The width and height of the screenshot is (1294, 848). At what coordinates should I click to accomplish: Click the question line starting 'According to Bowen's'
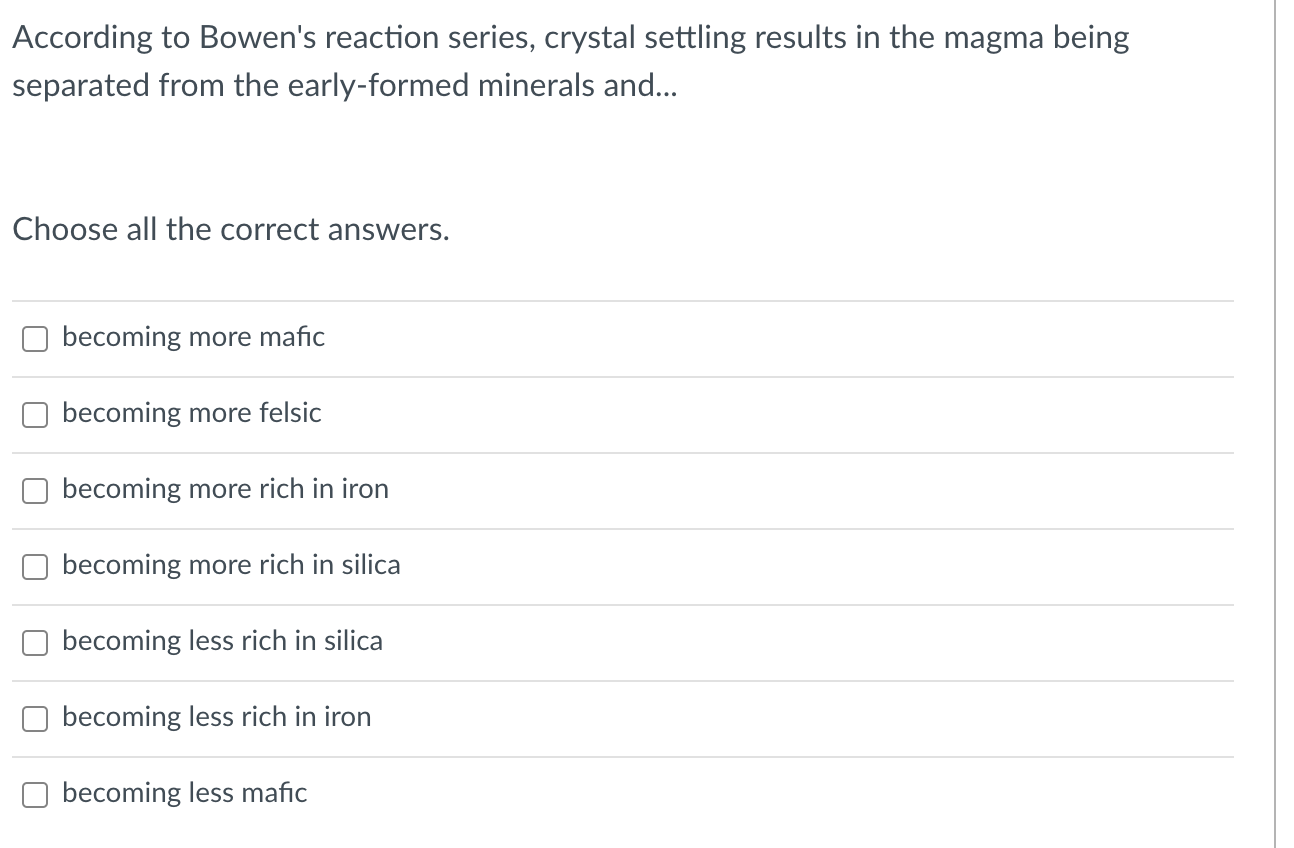click(570, 38)
